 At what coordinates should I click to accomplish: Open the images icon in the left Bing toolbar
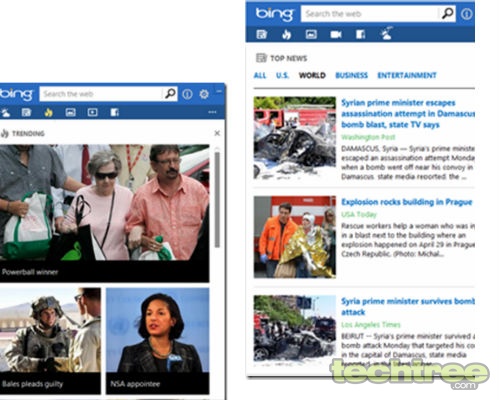pos(70,113)
